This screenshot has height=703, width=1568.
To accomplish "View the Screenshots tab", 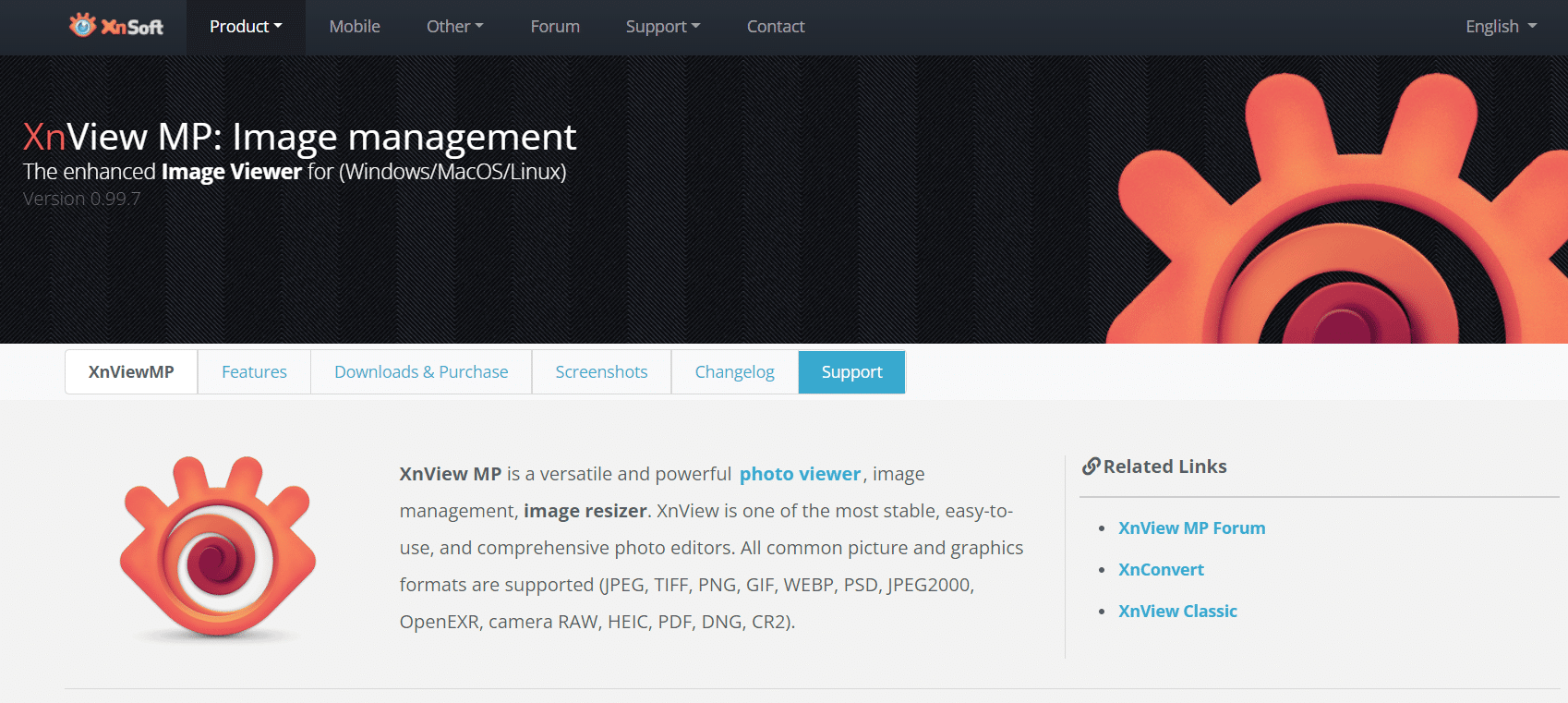I will [x=601, y=372].
